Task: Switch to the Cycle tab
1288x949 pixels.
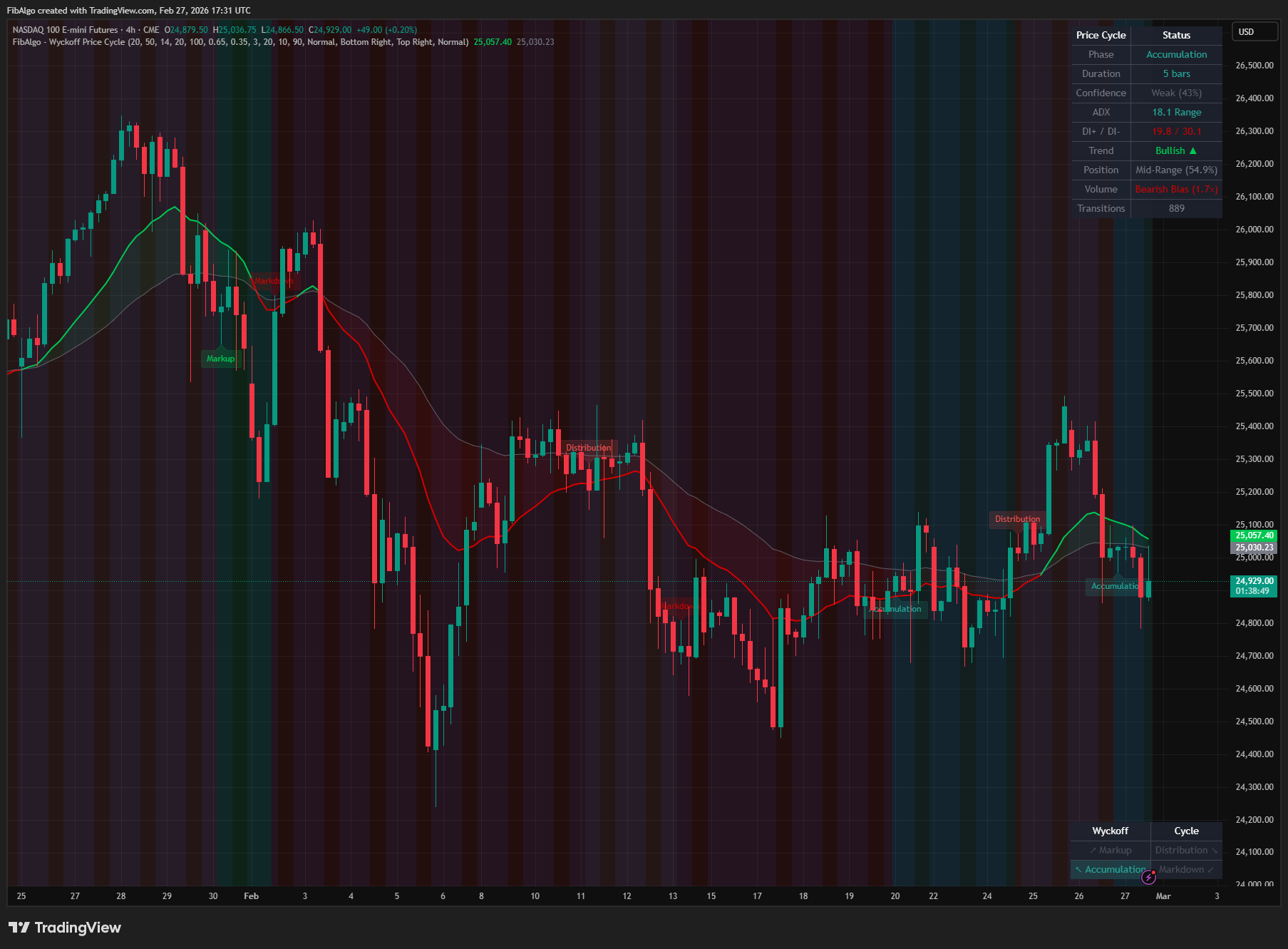Action: (1185, 831)
